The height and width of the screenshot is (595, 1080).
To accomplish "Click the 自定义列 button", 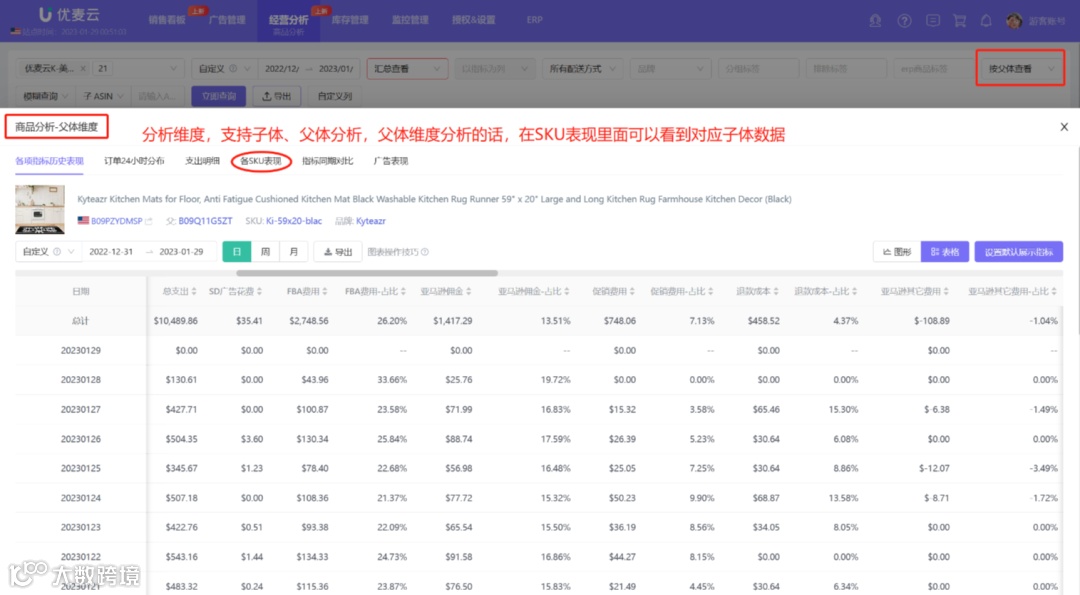I will click(x=335, y=96).
